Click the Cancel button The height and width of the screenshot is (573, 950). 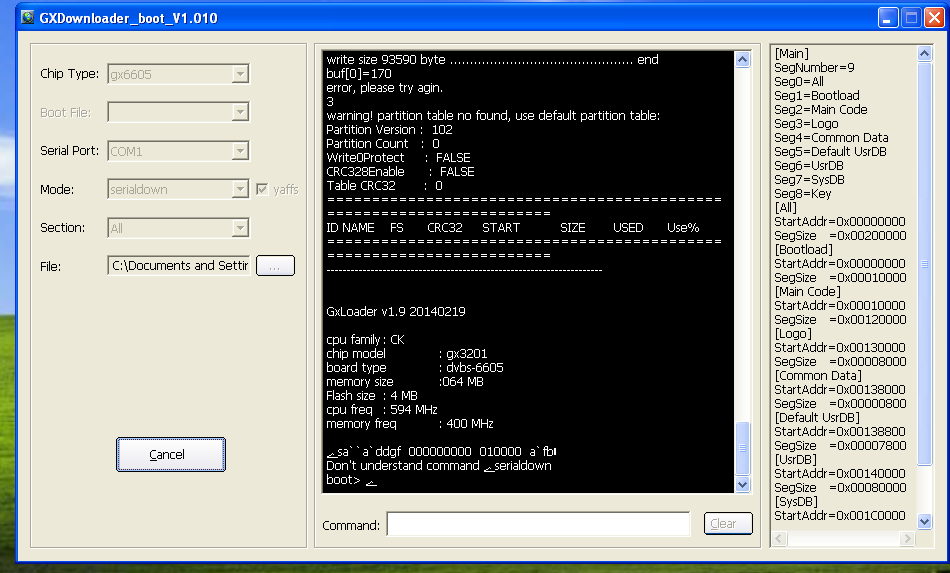(x=171, y=454)
